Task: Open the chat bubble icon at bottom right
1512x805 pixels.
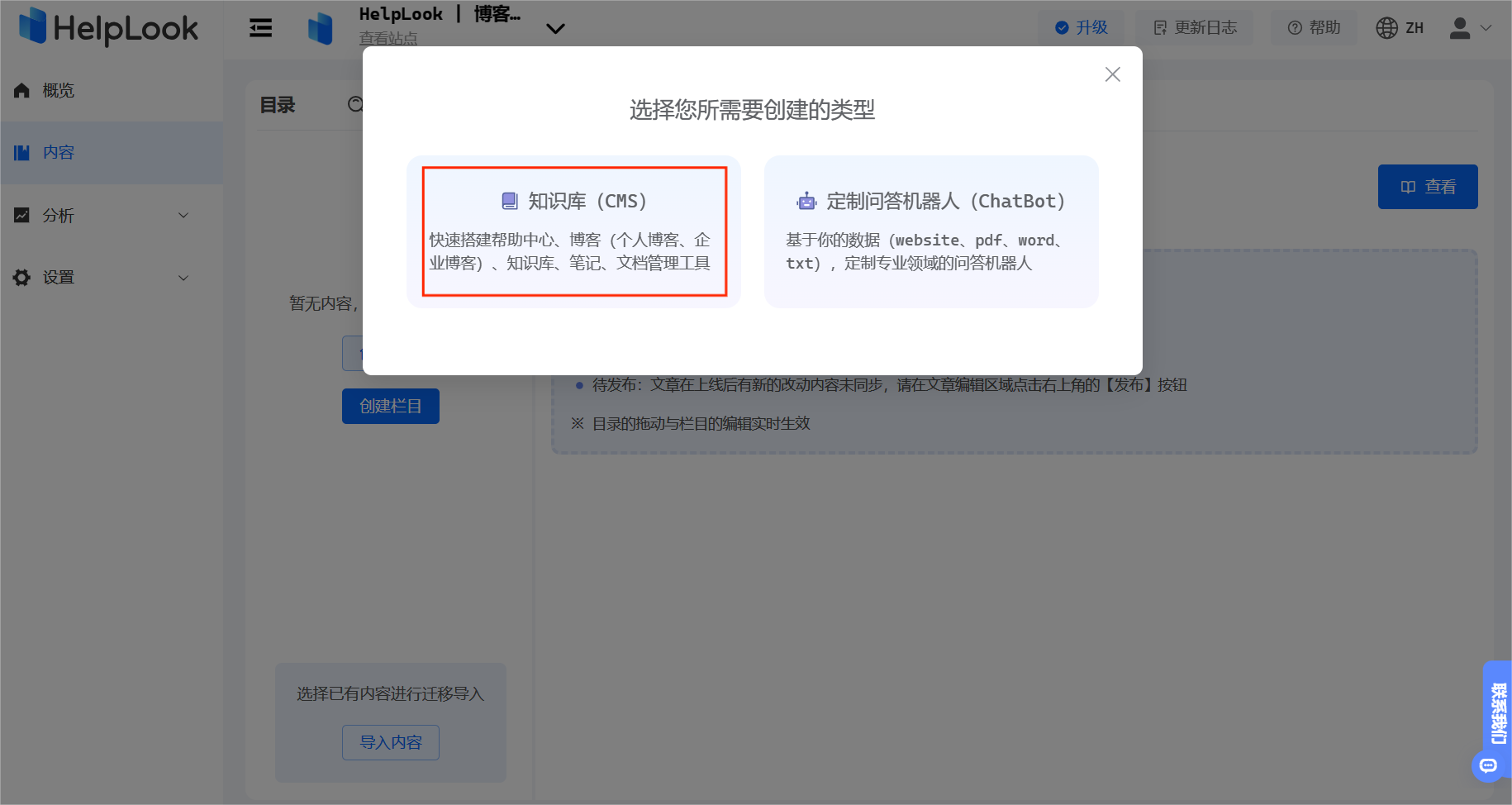Action: coord(1488,765)
